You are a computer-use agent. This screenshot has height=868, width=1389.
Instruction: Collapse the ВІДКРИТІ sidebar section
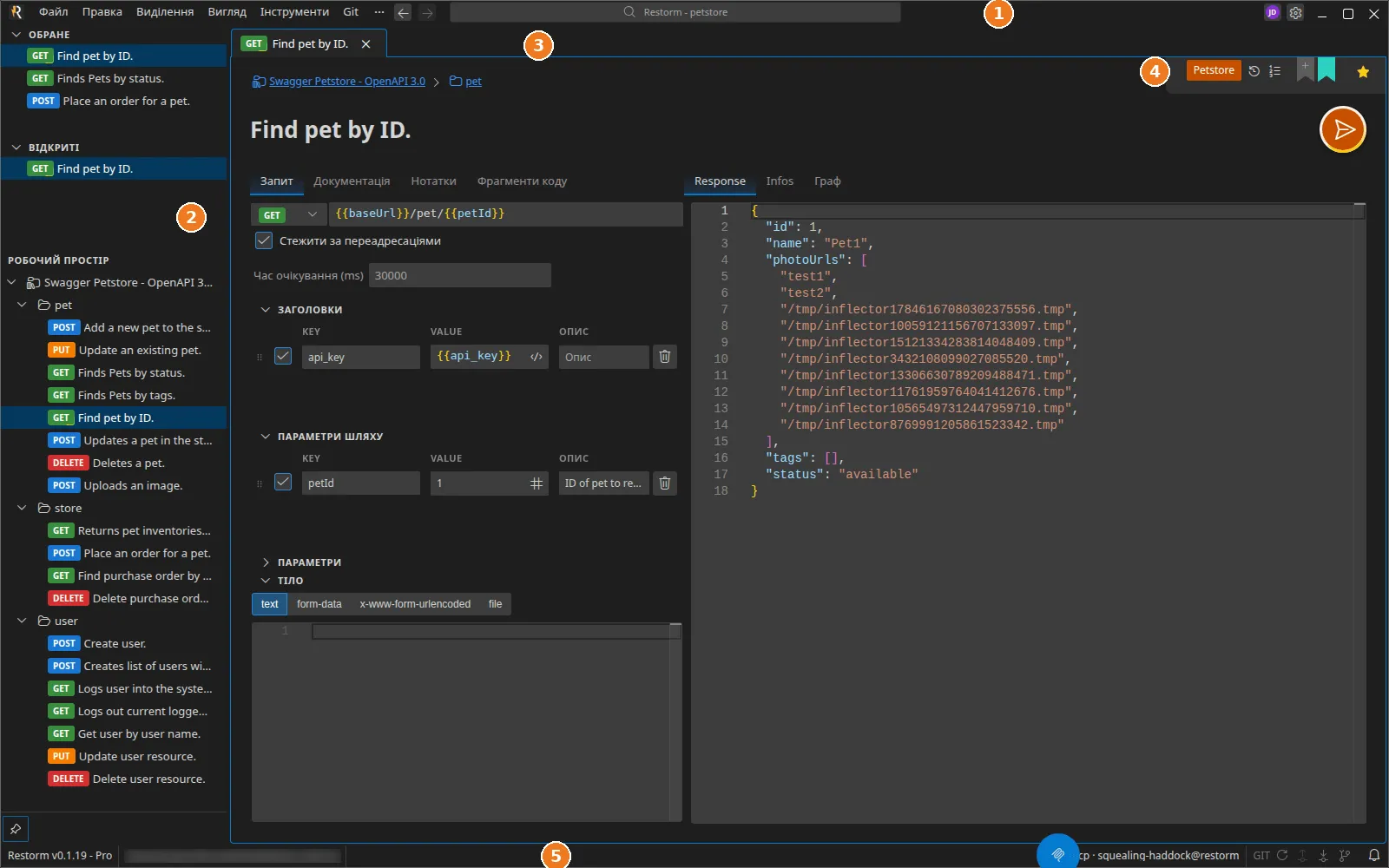[x=16, y=148]
